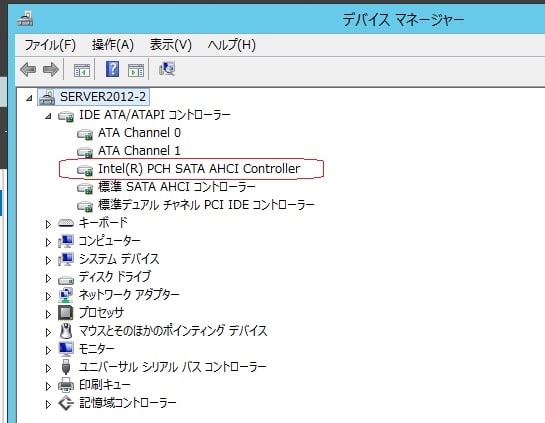Viewport: 545px width, 423px height.
Task: Open the 表示(V) menu
Action: pos(171,45)
